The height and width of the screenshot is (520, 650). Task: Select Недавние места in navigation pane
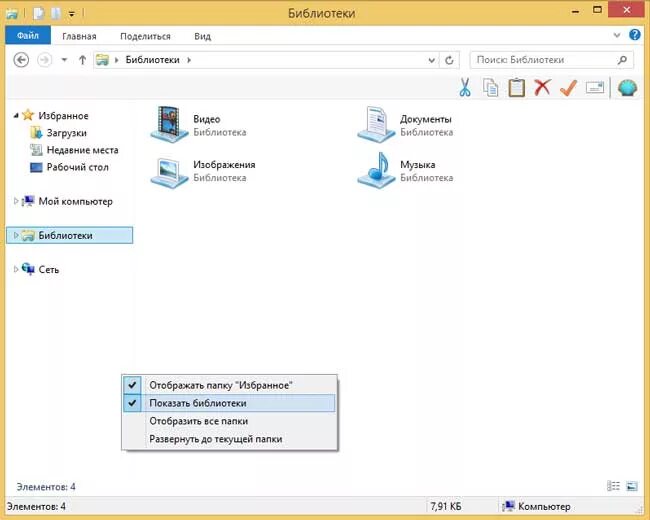pos(82,150)
